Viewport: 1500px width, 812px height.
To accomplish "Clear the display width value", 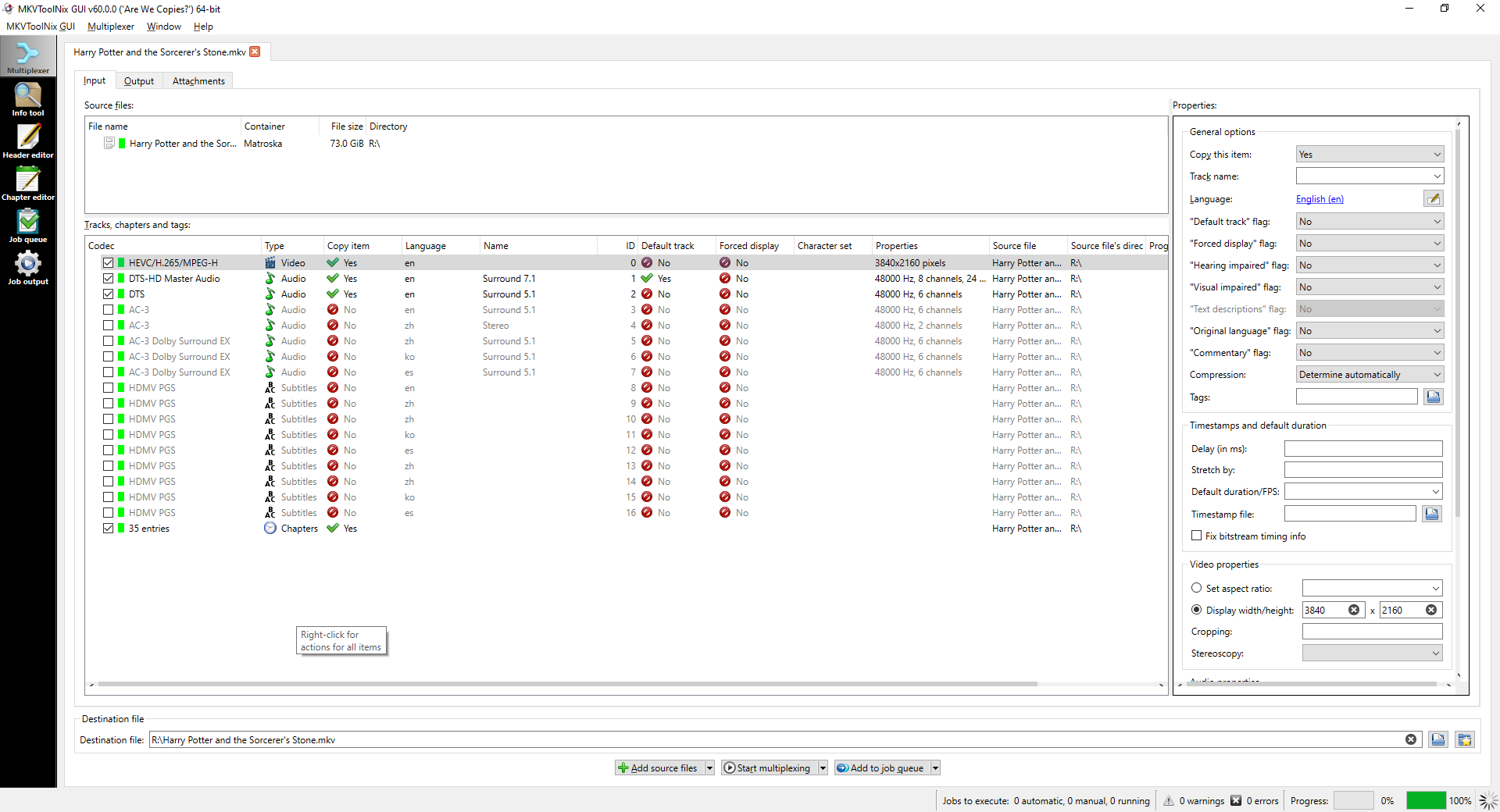I will (x=1354, y=610).
